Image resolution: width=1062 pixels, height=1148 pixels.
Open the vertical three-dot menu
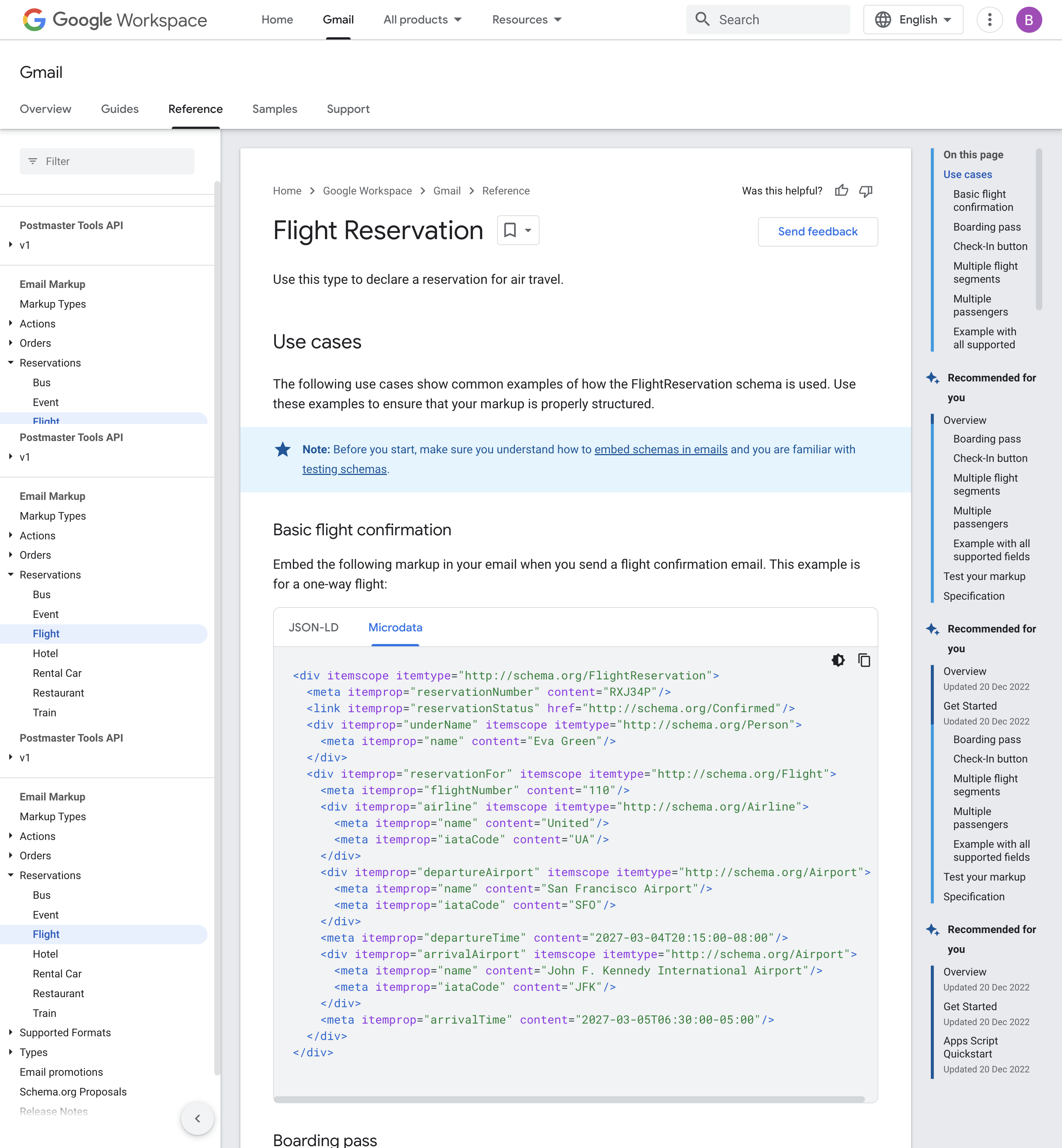[x=989, y=19]
